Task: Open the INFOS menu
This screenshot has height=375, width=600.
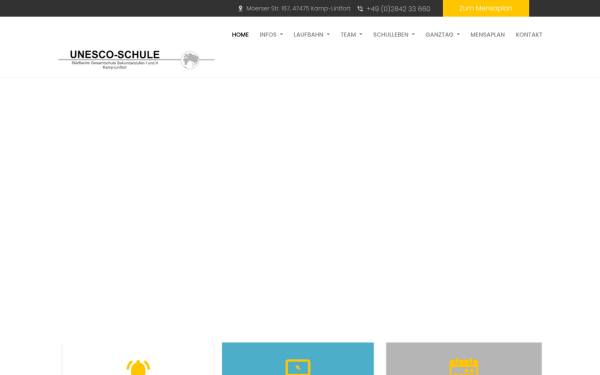Action: pyautogui.click(x=268, y=34)
